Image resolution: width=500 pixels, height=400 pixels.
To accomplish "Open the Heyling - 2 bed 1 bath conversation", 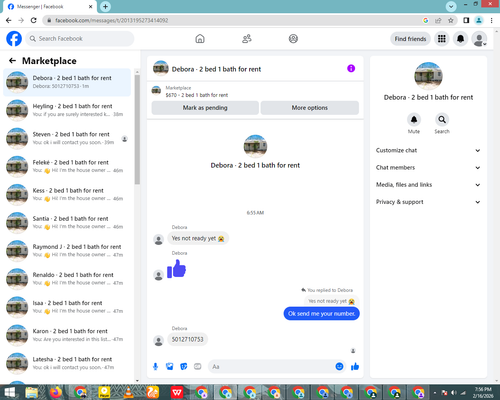I will (x=67, y=110).
